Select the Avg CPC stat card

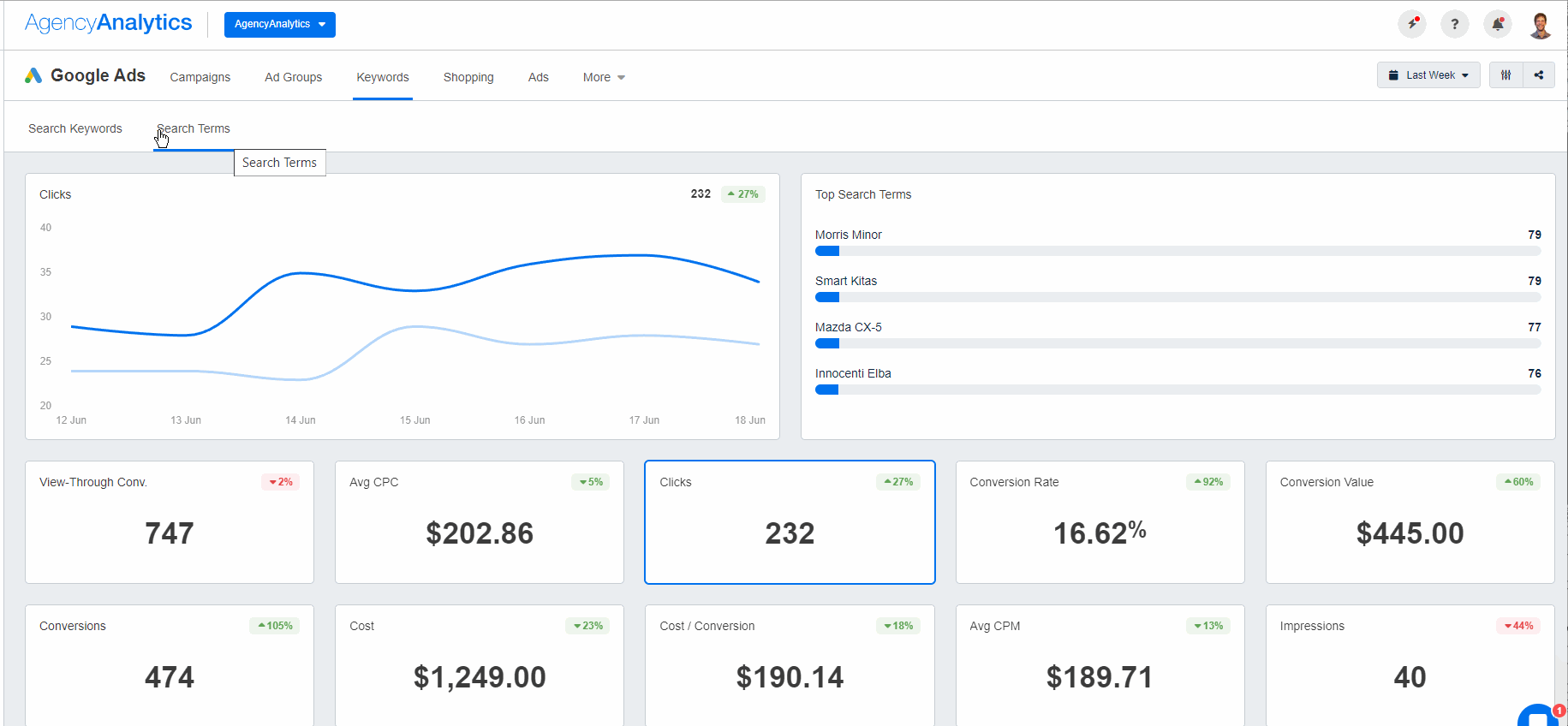(480, 522)
